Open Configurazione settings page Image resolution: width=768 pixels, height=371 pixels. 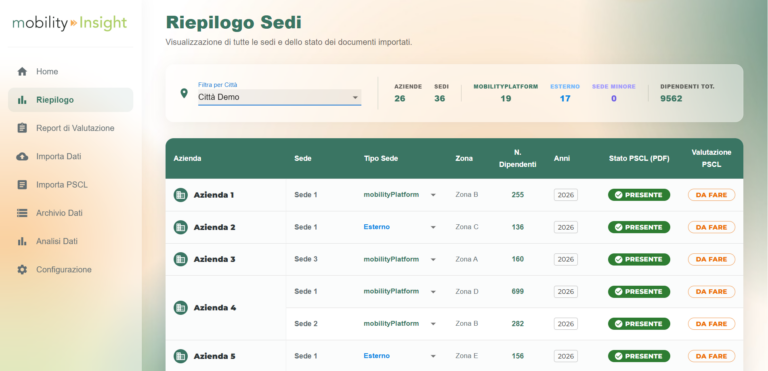click(71, 270)
